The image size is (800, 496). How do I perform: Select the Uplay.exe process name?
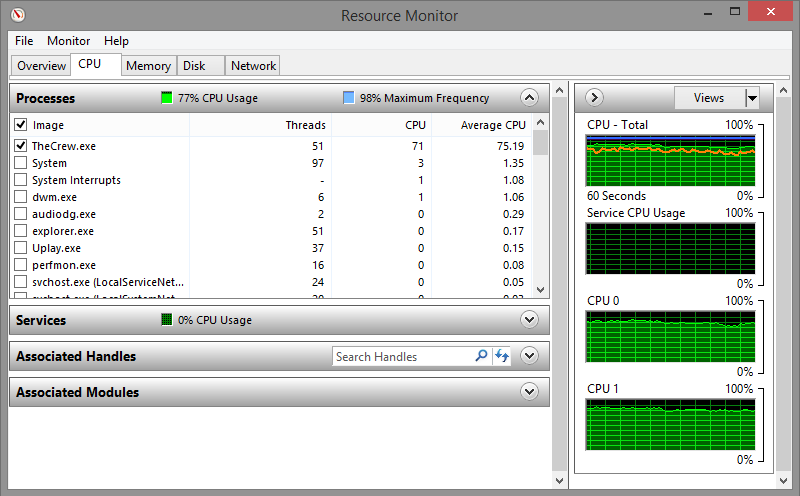(56, 248)
